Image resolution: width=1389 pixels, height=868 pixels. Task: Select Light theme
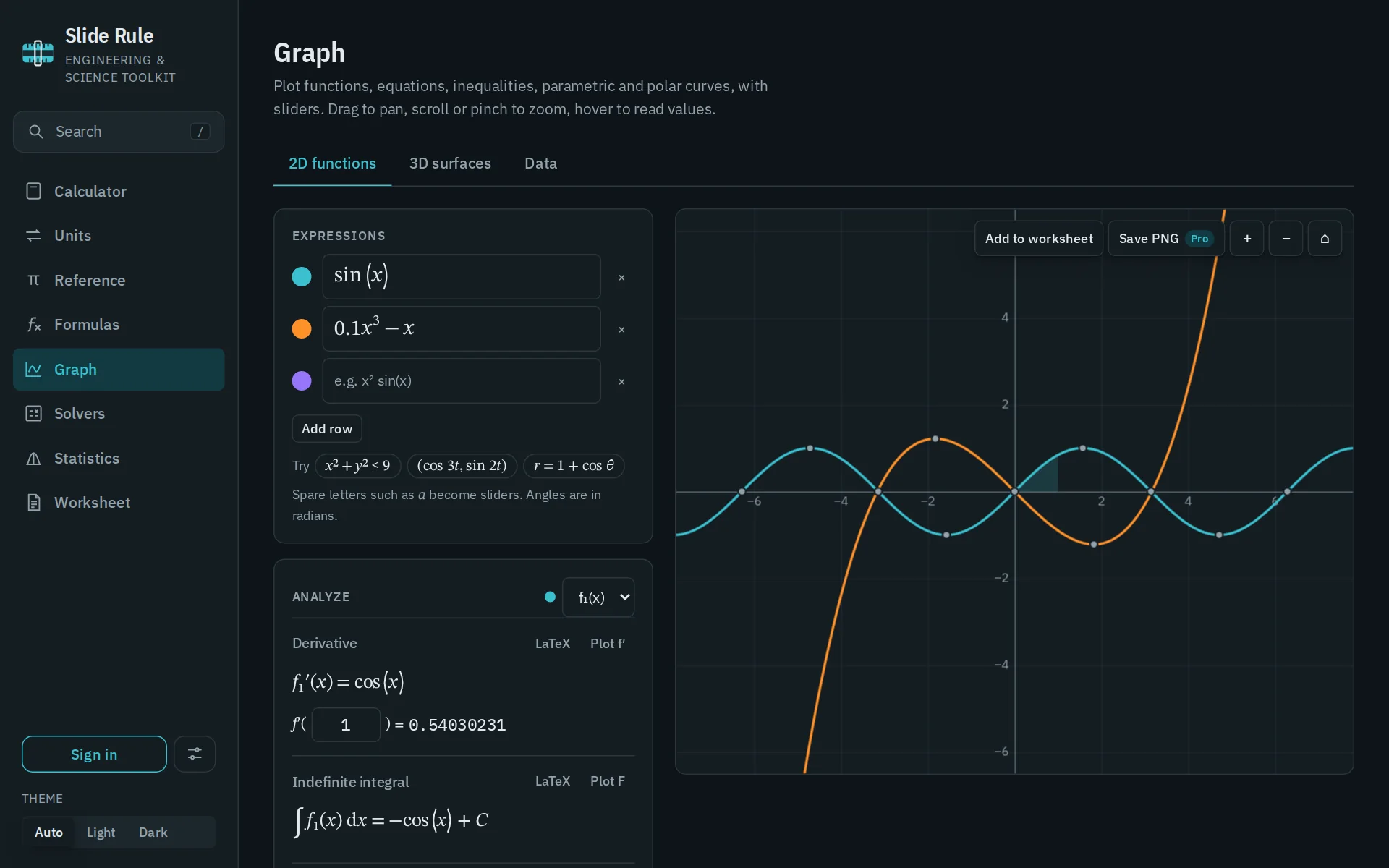point(101,833)
